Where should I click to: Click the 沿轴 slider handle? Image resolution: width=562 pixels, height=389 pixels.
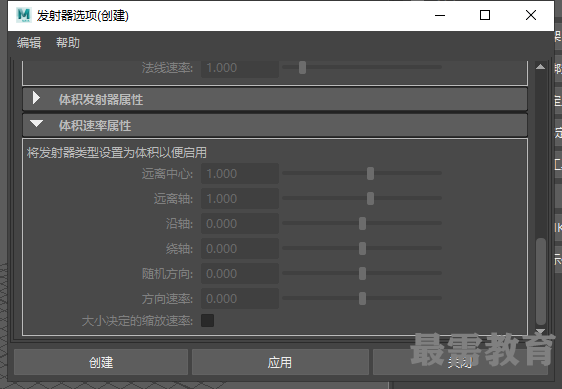point(362,223)
